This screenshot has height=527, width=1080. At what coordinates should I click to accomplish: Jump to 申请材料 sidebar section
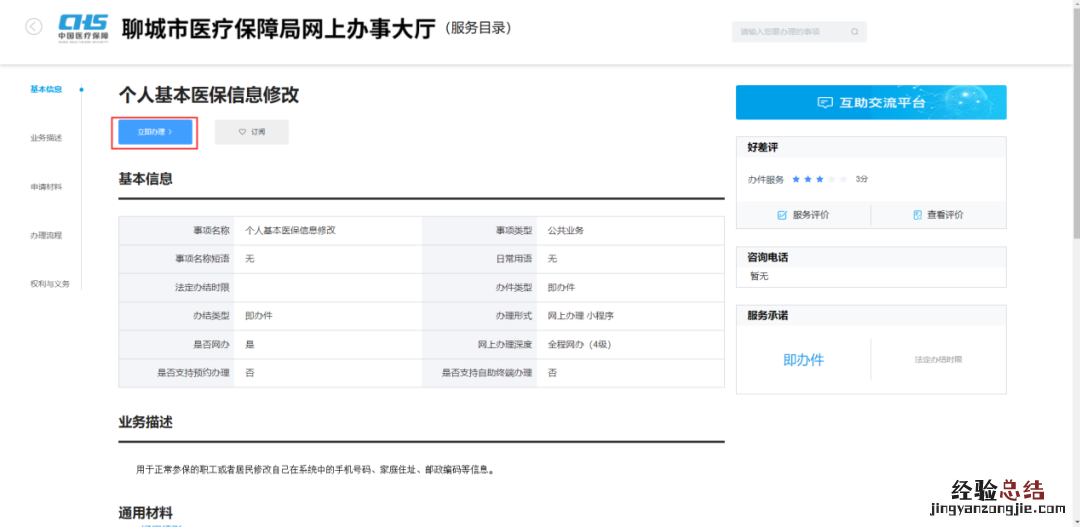pos(46,187)
